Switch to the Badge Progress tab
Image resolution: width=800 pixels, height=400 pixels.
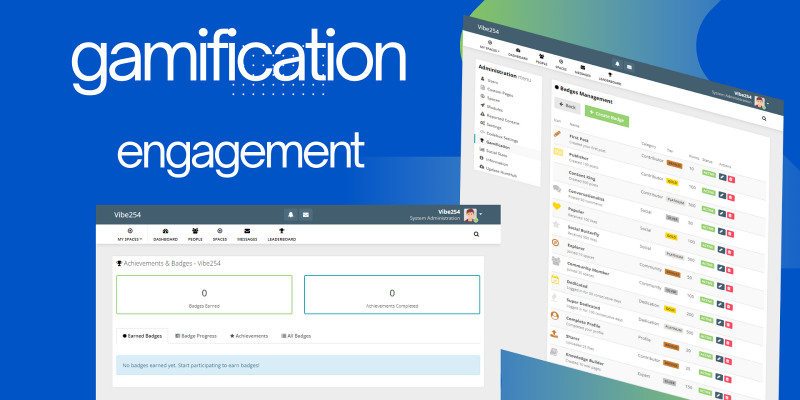coord(196,337)
